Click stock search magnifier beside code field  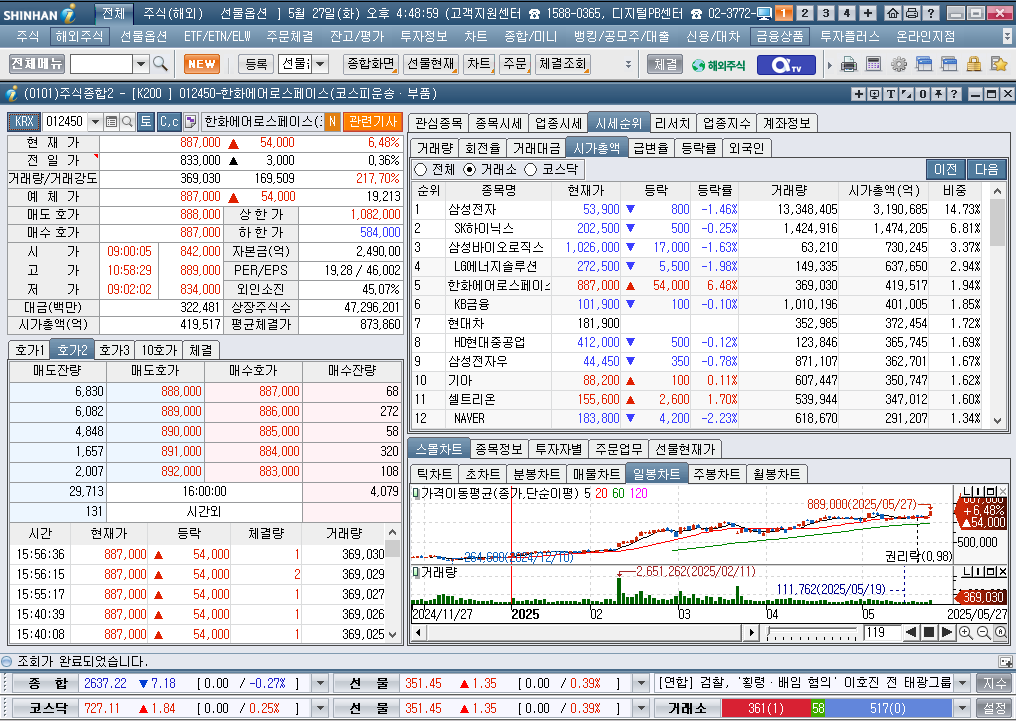coord(127,121)
